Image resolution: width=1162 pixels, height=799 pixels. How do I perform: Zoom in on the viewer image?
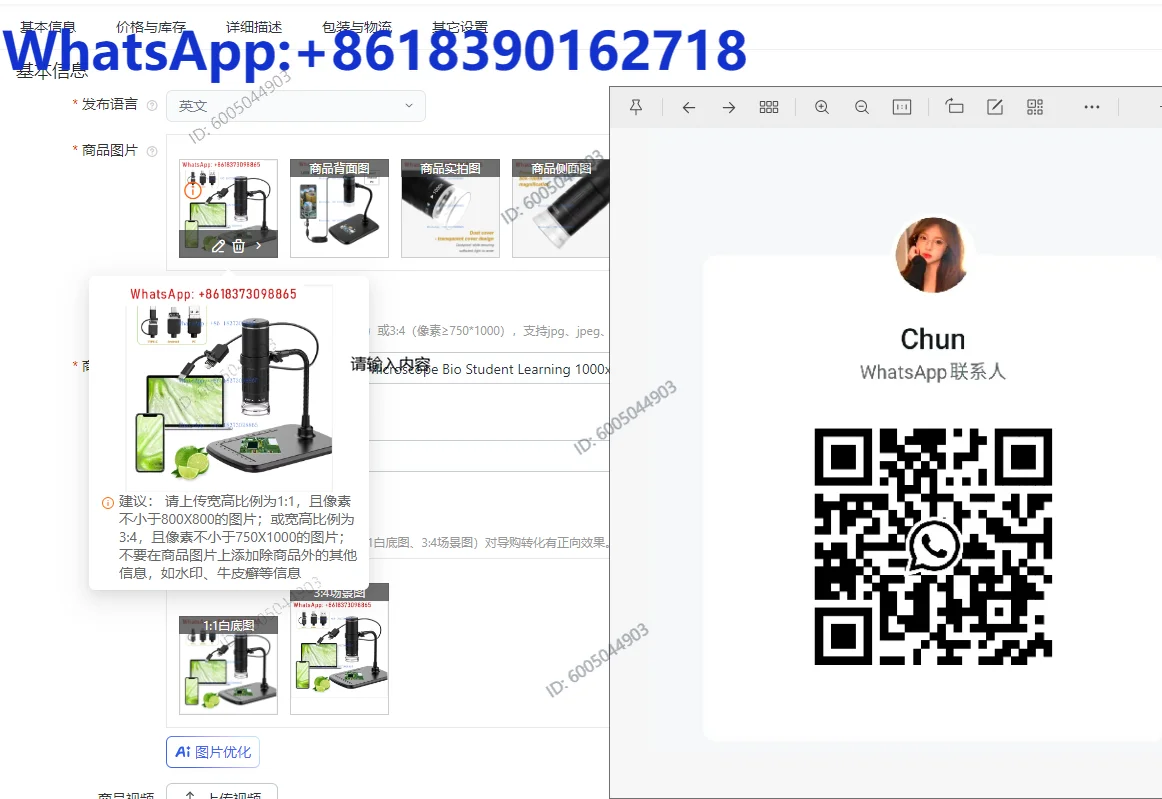pos(822,107)
